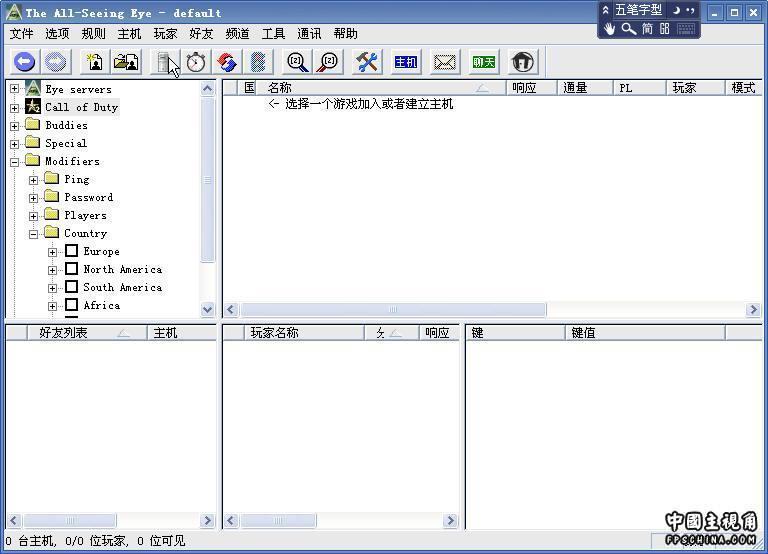Expand the Players folder node
This screenshot has height=554, width=768.
tap(33, 216)
